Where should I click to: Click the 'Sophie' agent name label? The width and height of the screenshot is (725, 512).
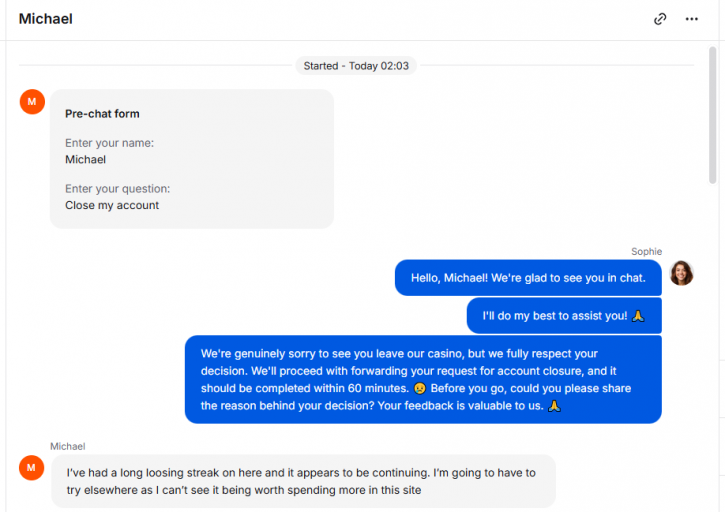[x=646, y=252]
